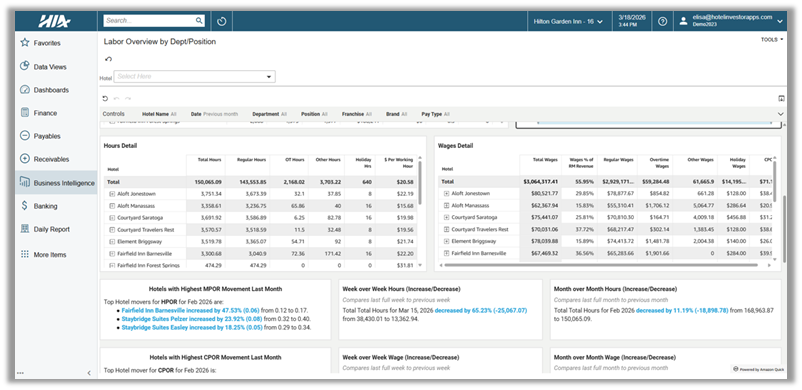Click the date and time 3/18/2026 display
Viewport: 802px width, 390px height.
(632, 20)
